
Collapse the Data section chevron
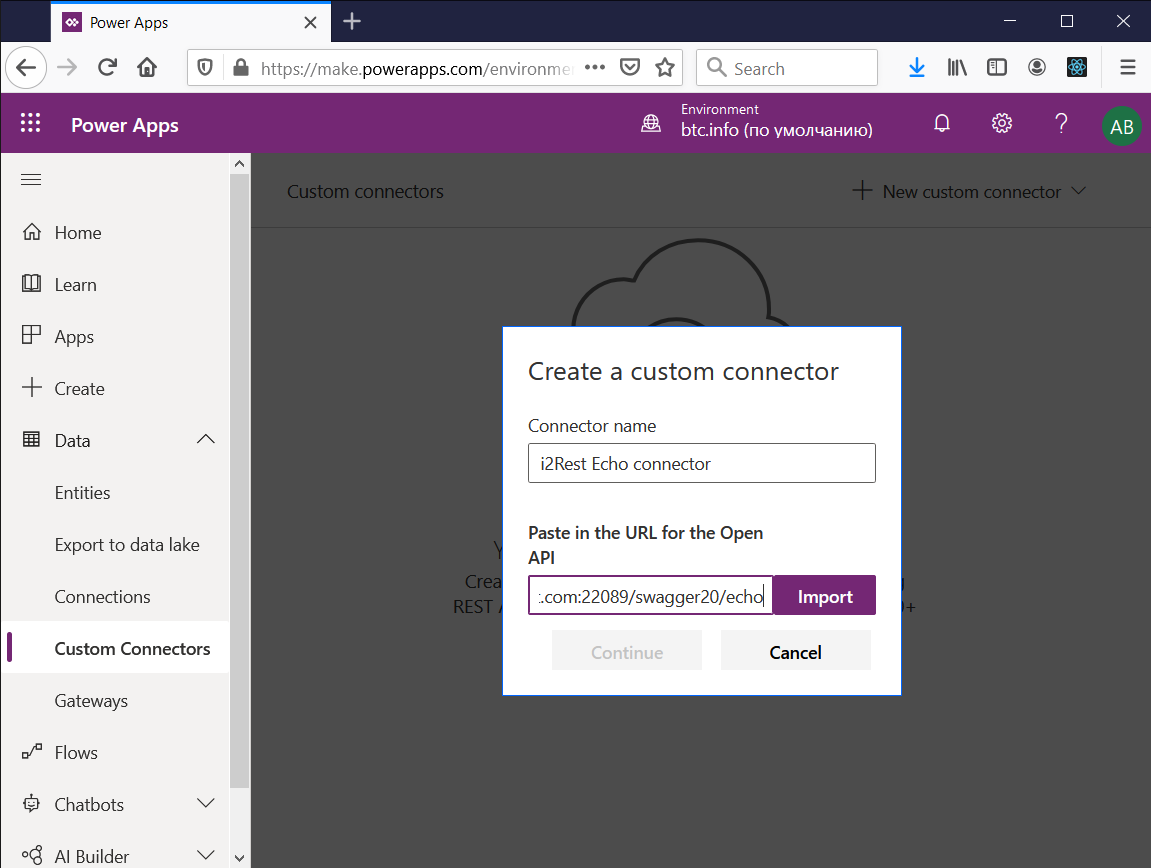tap(206, 440)
